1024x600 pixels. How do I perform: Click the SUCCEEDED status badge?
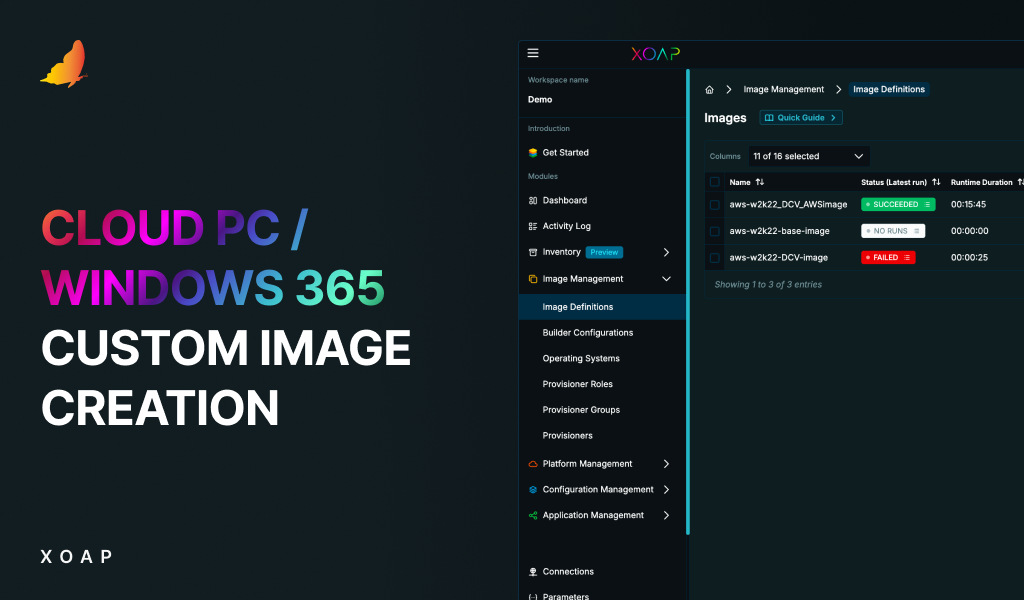(x=898, y=204)
